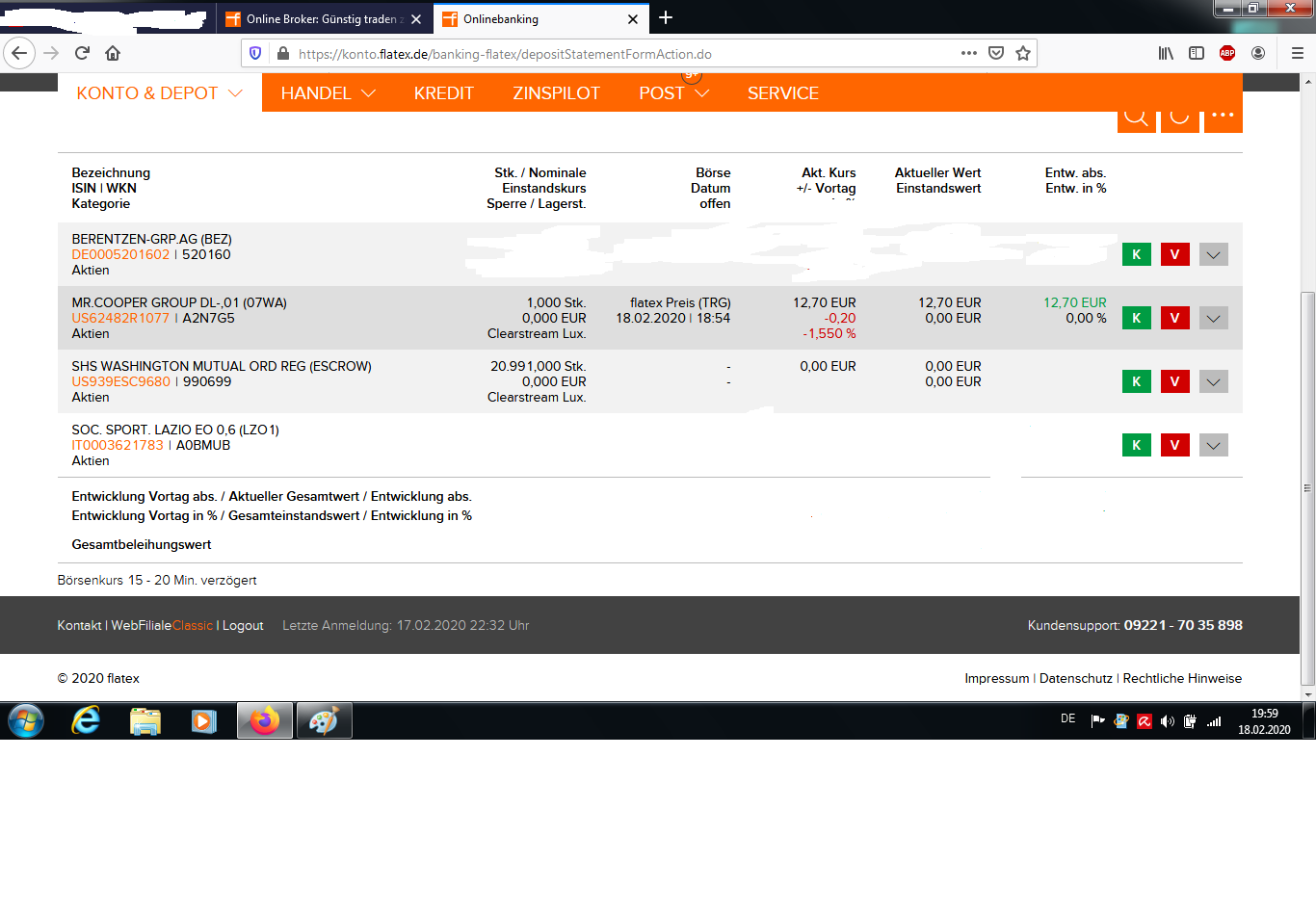Open the Adblock Plus extension
1316x913 pixels.
point(1227,53)
